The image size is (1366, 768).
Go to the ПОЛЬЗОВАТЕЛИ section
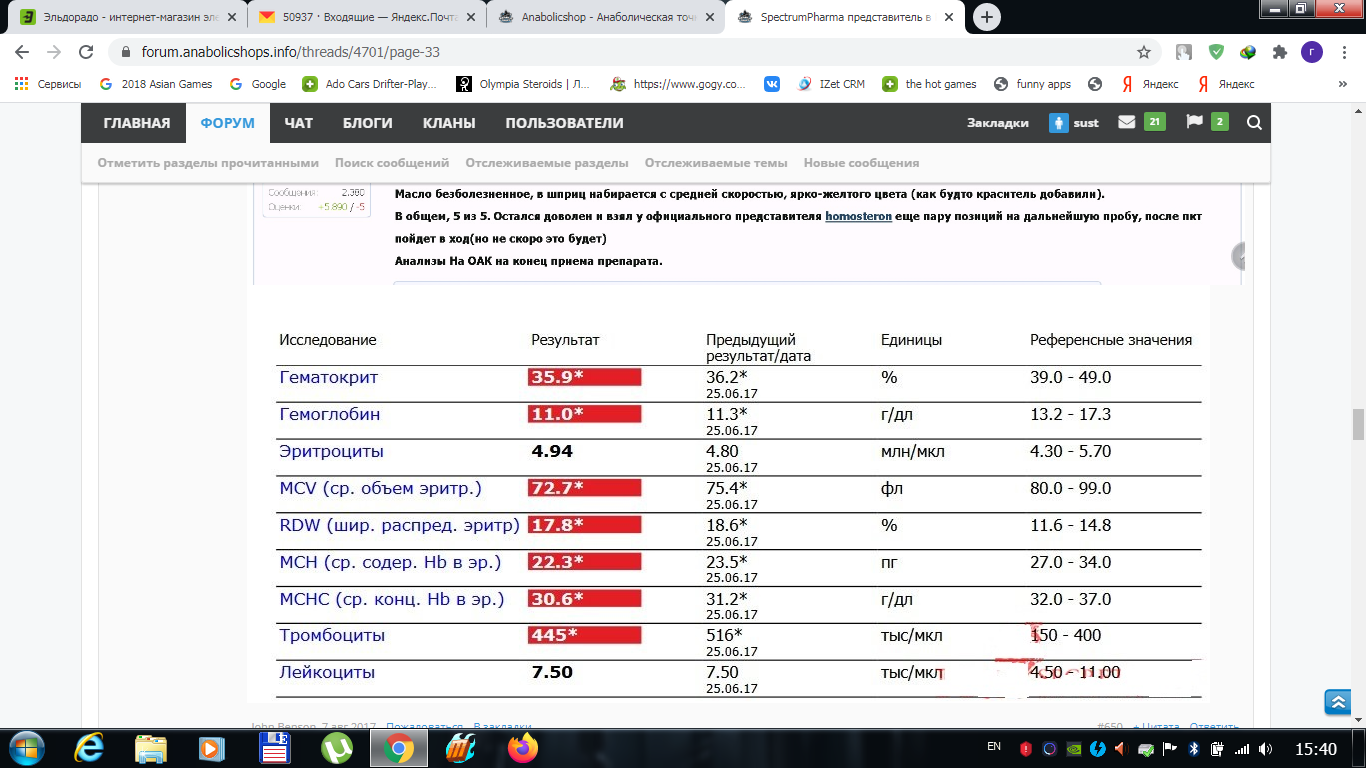point(564,123)
